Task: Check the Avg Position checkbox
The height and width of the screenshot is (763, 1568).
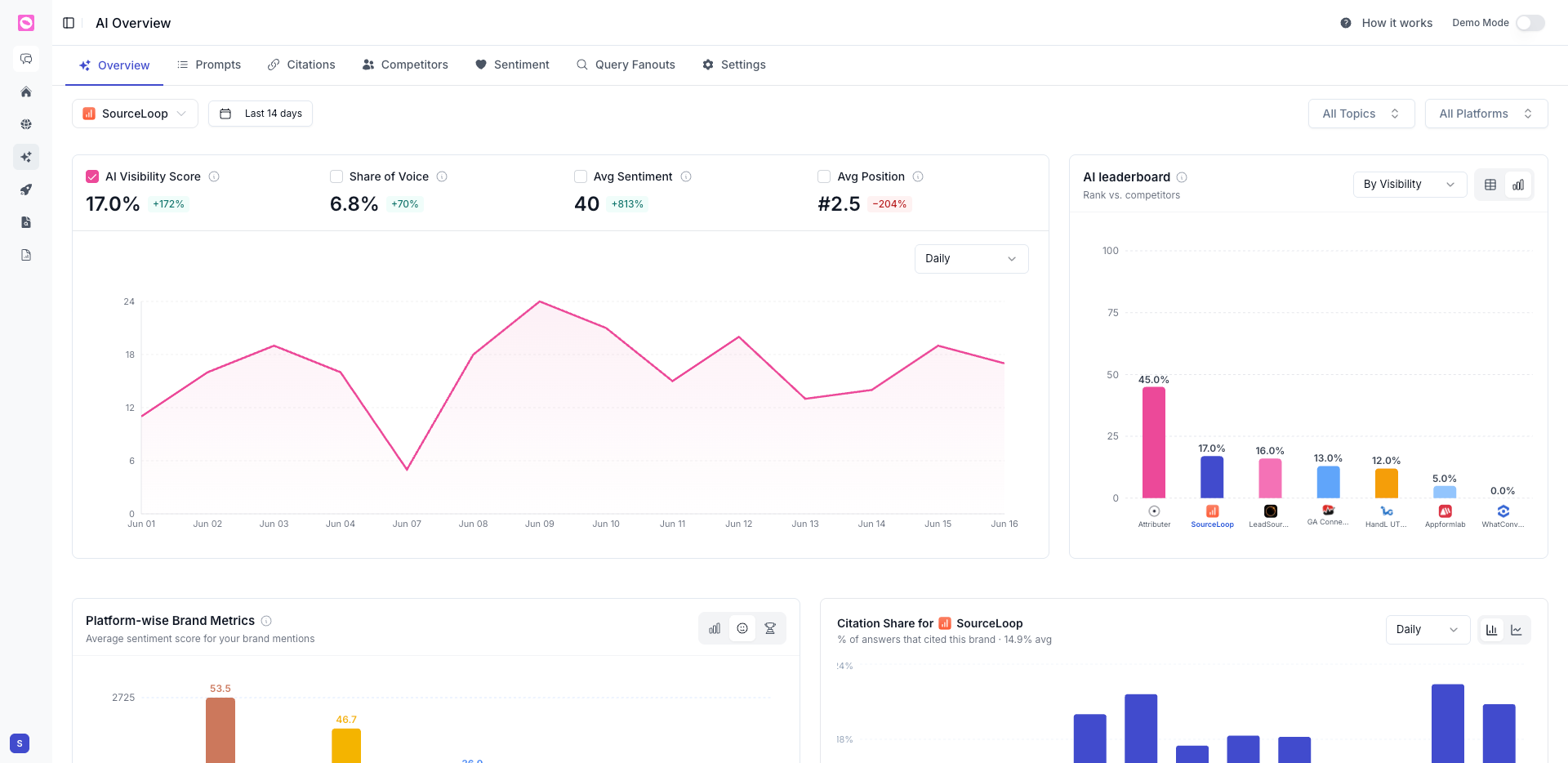Action: (824, 176)
